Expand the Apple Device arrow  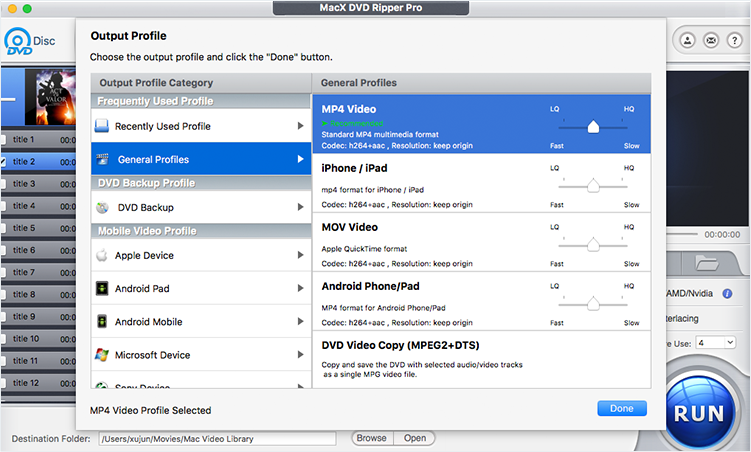point(300,256)
